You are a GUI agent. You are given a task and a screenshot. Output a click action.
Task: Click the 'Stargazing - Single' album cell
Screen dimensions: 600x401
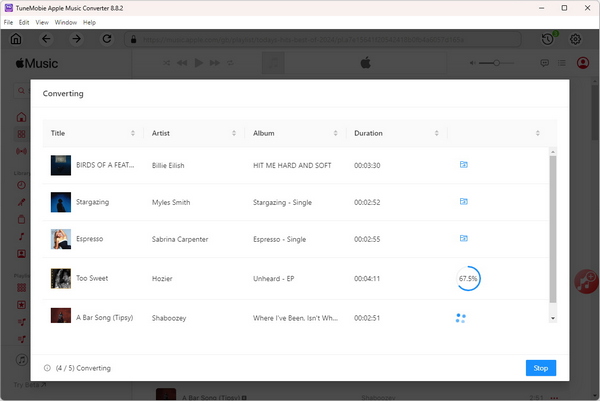pyautogui.click(x=282, y=202)
